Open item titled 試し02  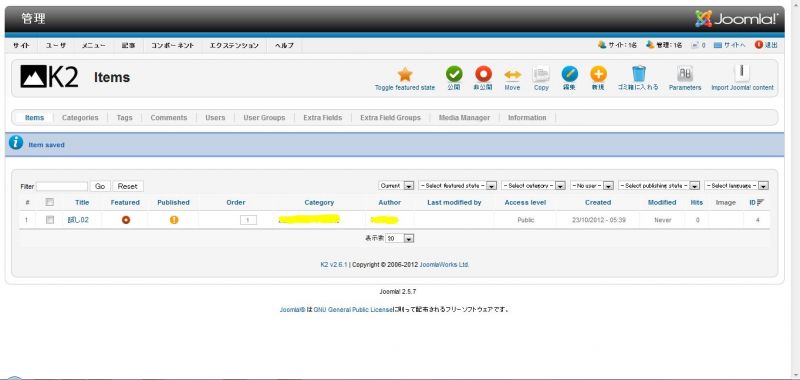pos(78,220)
